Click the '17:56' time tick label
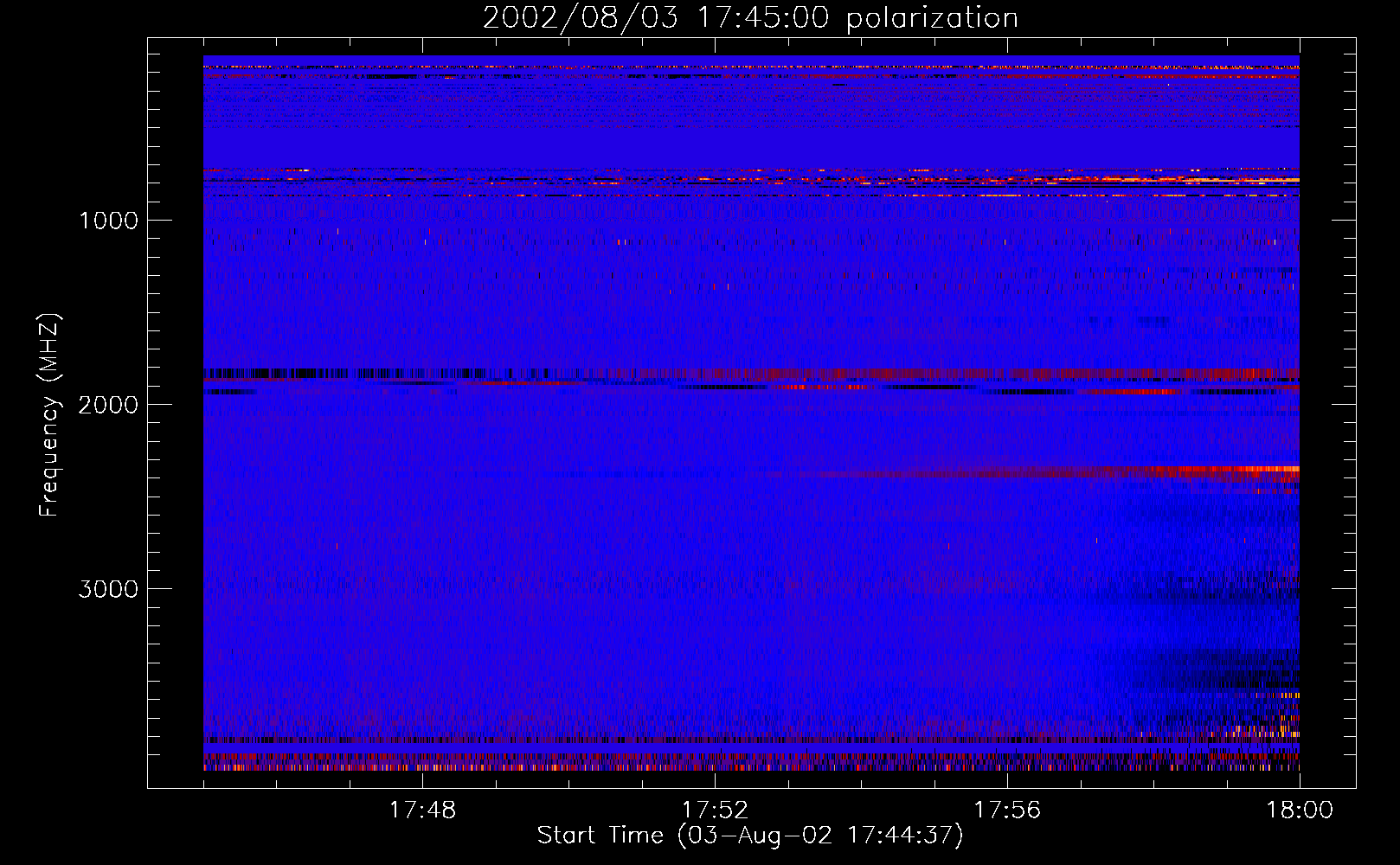This screenshot has height=865, width=1400. coord(1007,811)
